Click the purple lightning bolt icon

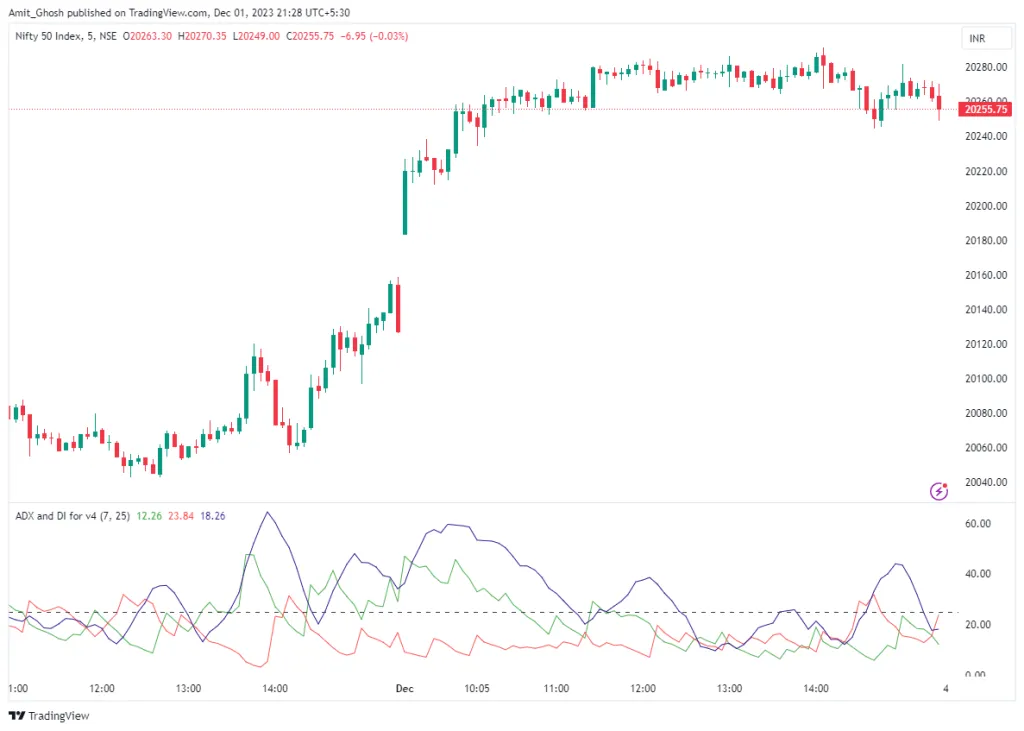[x=939, y=490]
